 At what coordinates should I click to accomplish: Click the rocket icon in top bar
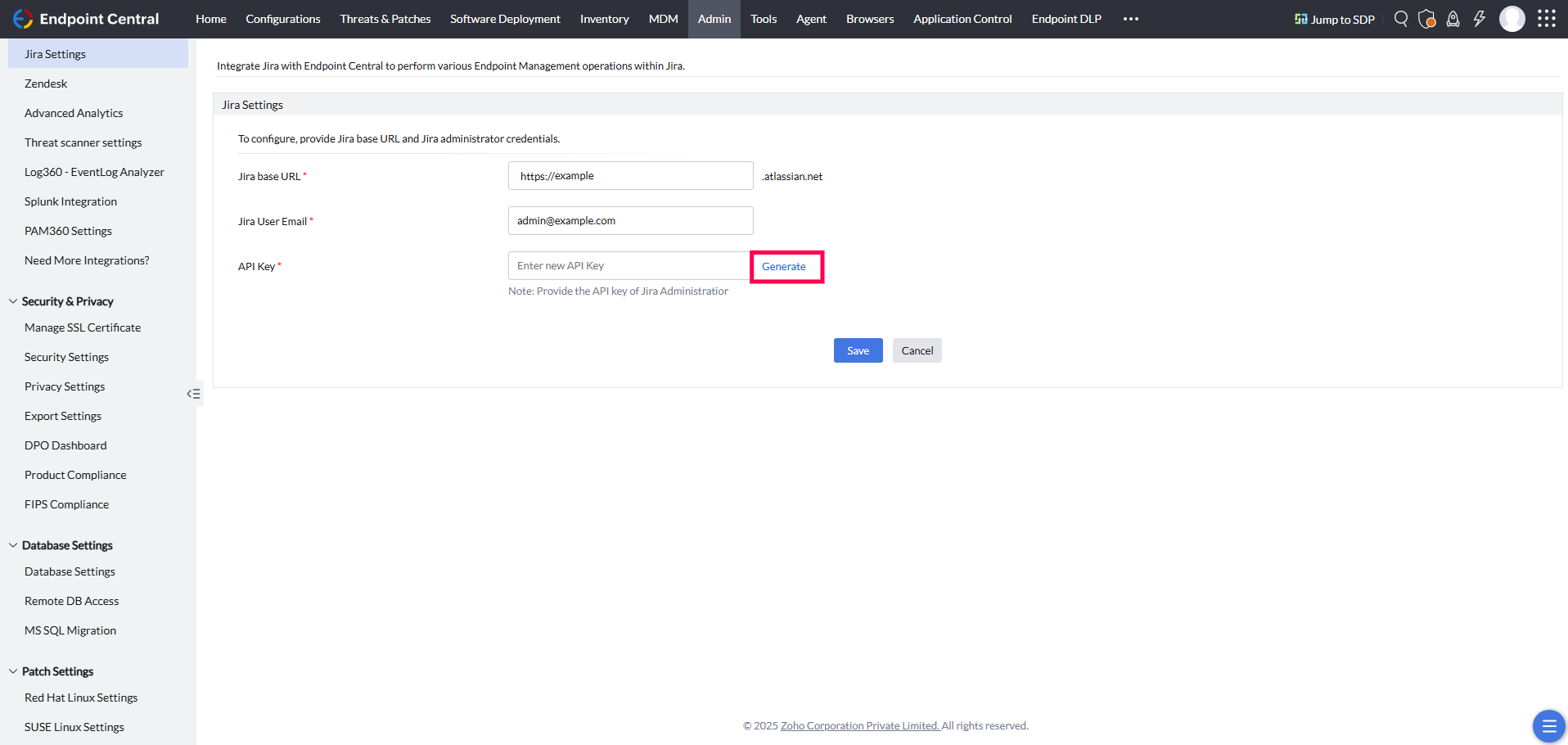click(1453, 19)
